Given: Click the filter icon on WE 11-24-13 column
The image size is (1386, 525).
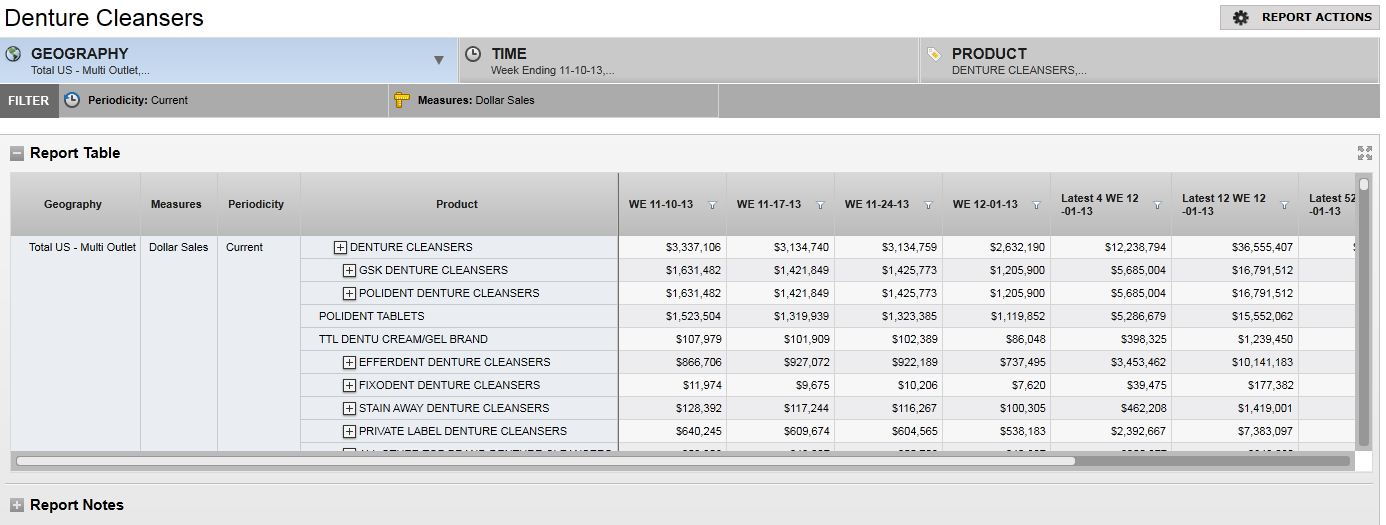Looking at the screenshot, I should pos(928,205).
